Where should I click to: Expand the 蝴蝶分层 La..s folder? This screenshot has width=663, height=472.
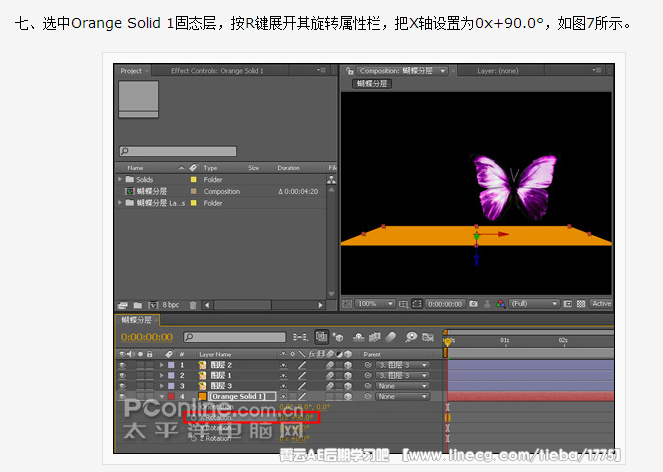click(120, 203)
